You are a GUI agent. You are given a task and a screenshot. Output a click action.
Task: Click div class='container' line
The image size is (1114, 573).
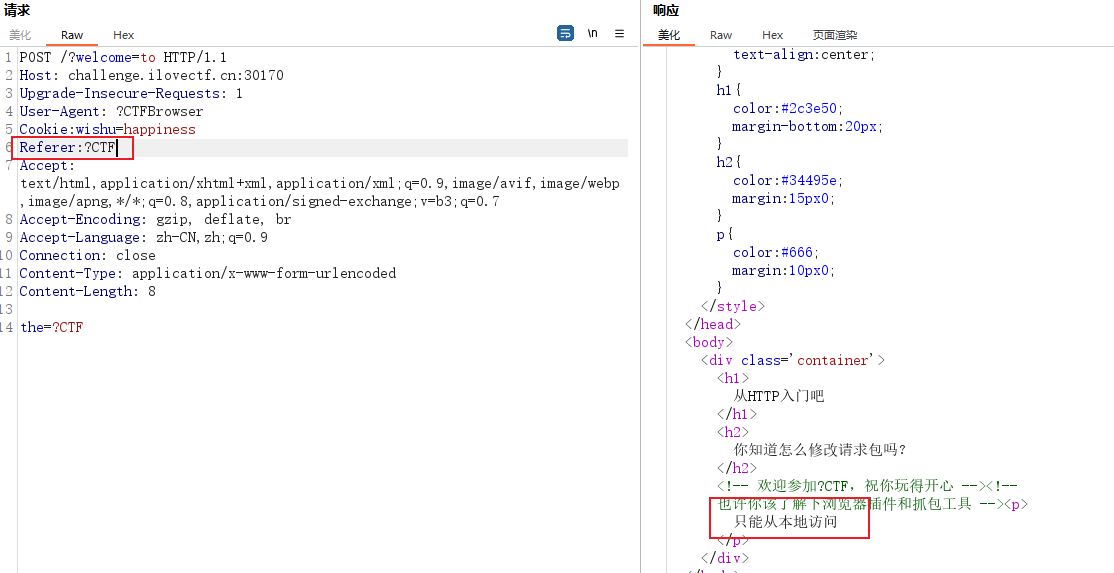coord(793,360)
